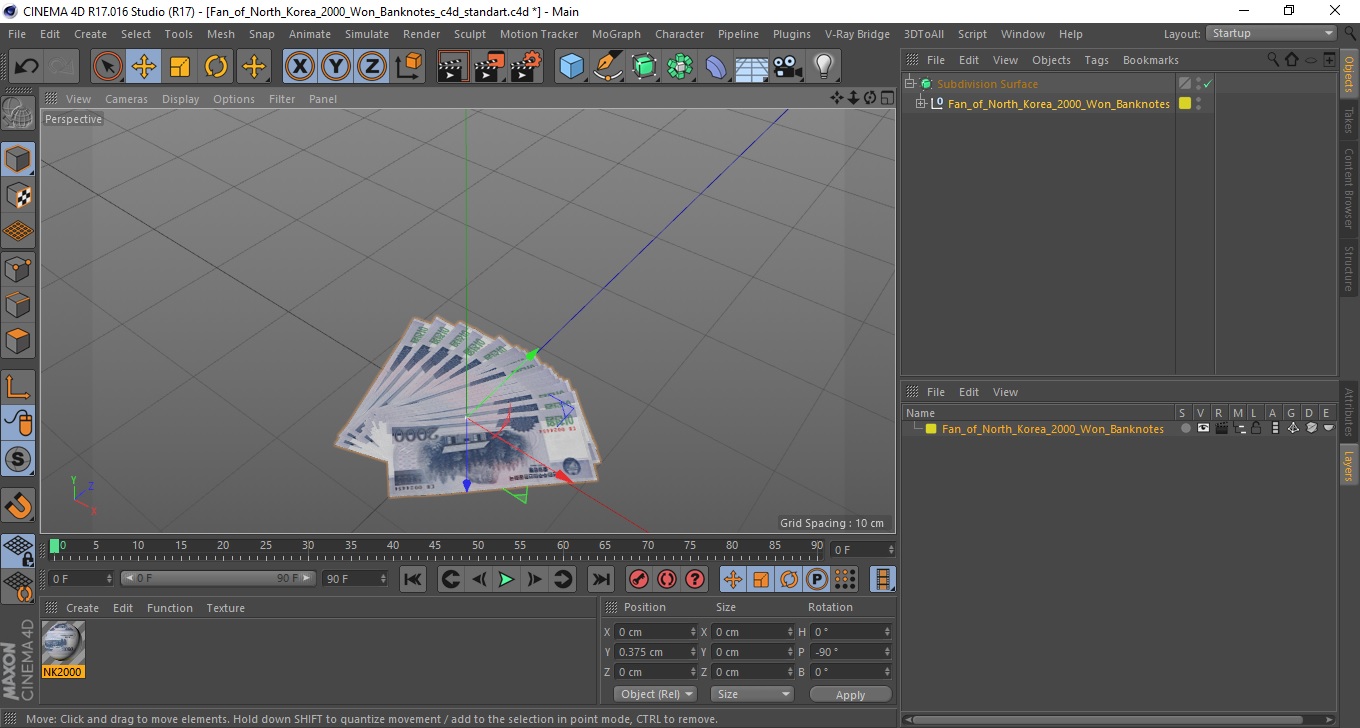Switch to Attributes side tab

point(1349,413)
